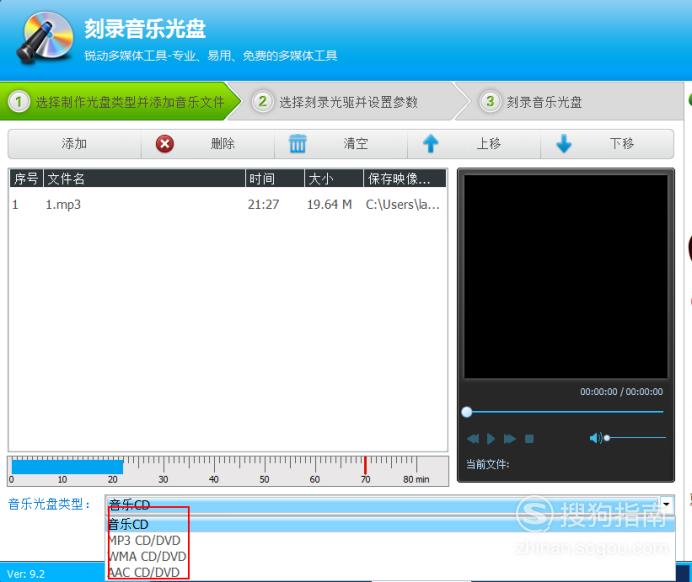Viewport: 692px width, 582px height.
Task: Click the red 70 min capacity marker
Action: pos(365,466)
